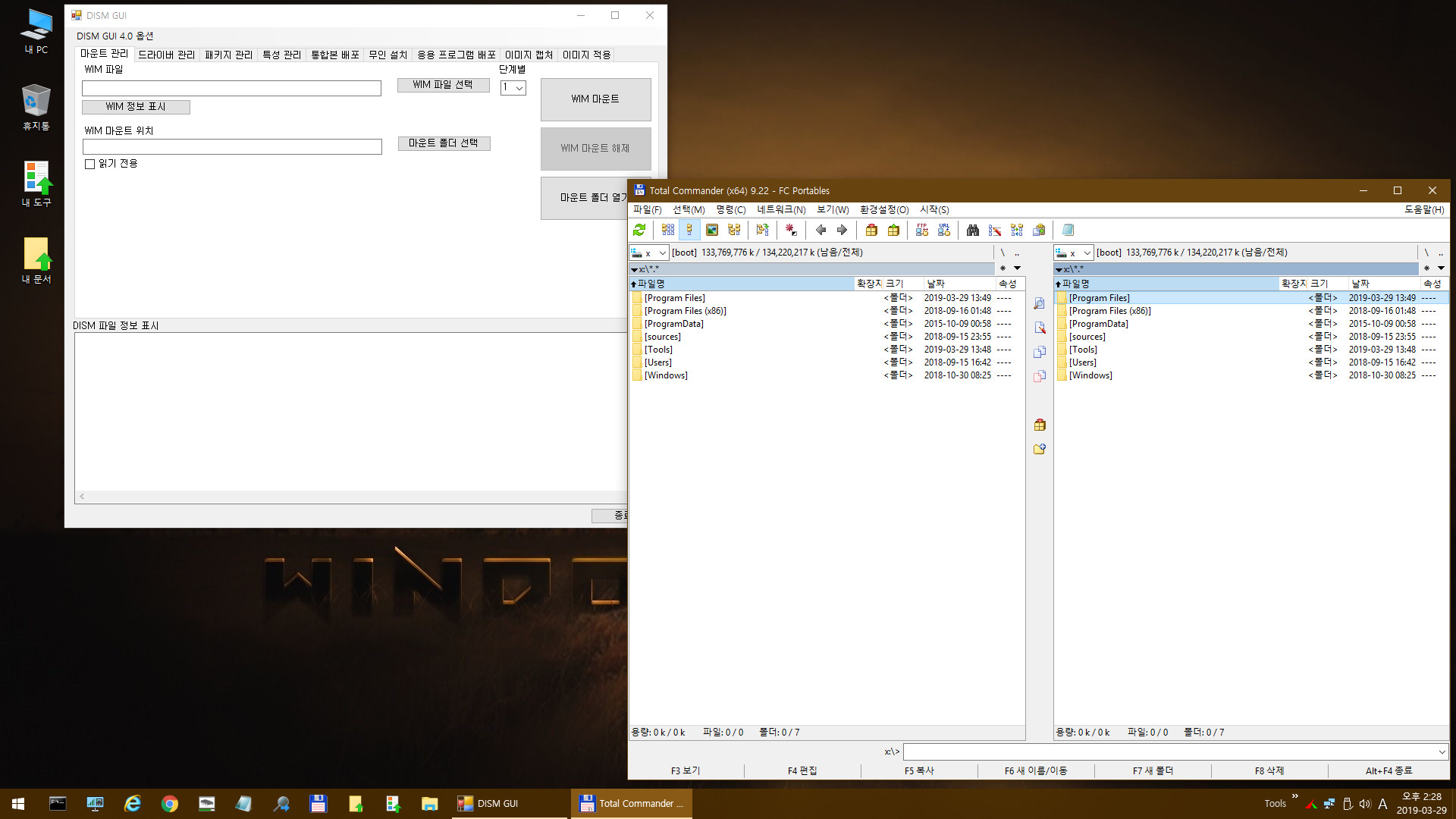This screenshot has width=1456, height=819.
Task: Click left scroll arrow in DISM info box
Action: tap(82, 497)
